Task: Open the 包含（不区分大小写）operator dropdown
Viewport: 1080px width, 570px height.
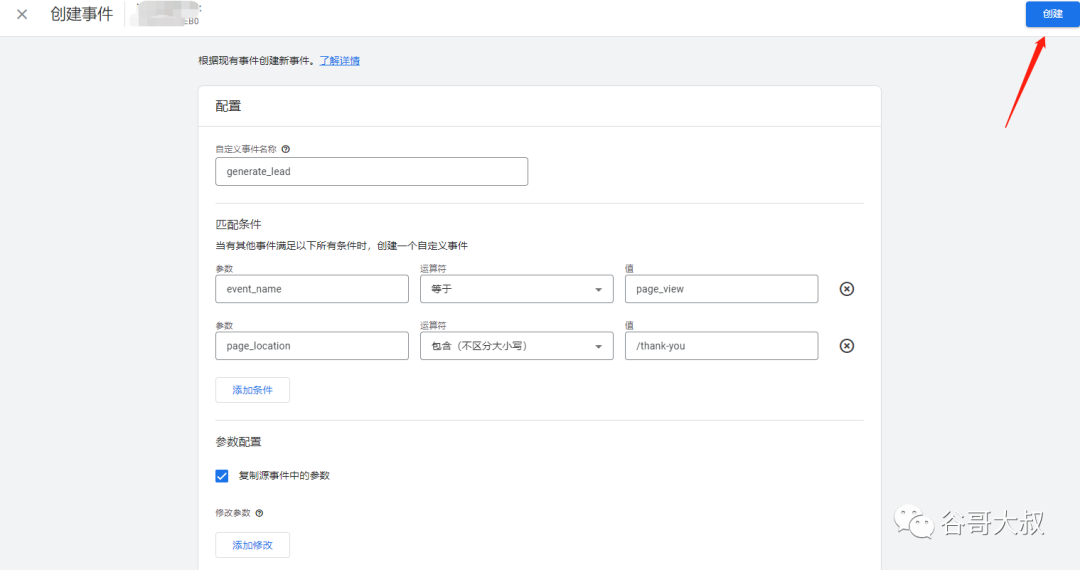Action: pos(517,346)
